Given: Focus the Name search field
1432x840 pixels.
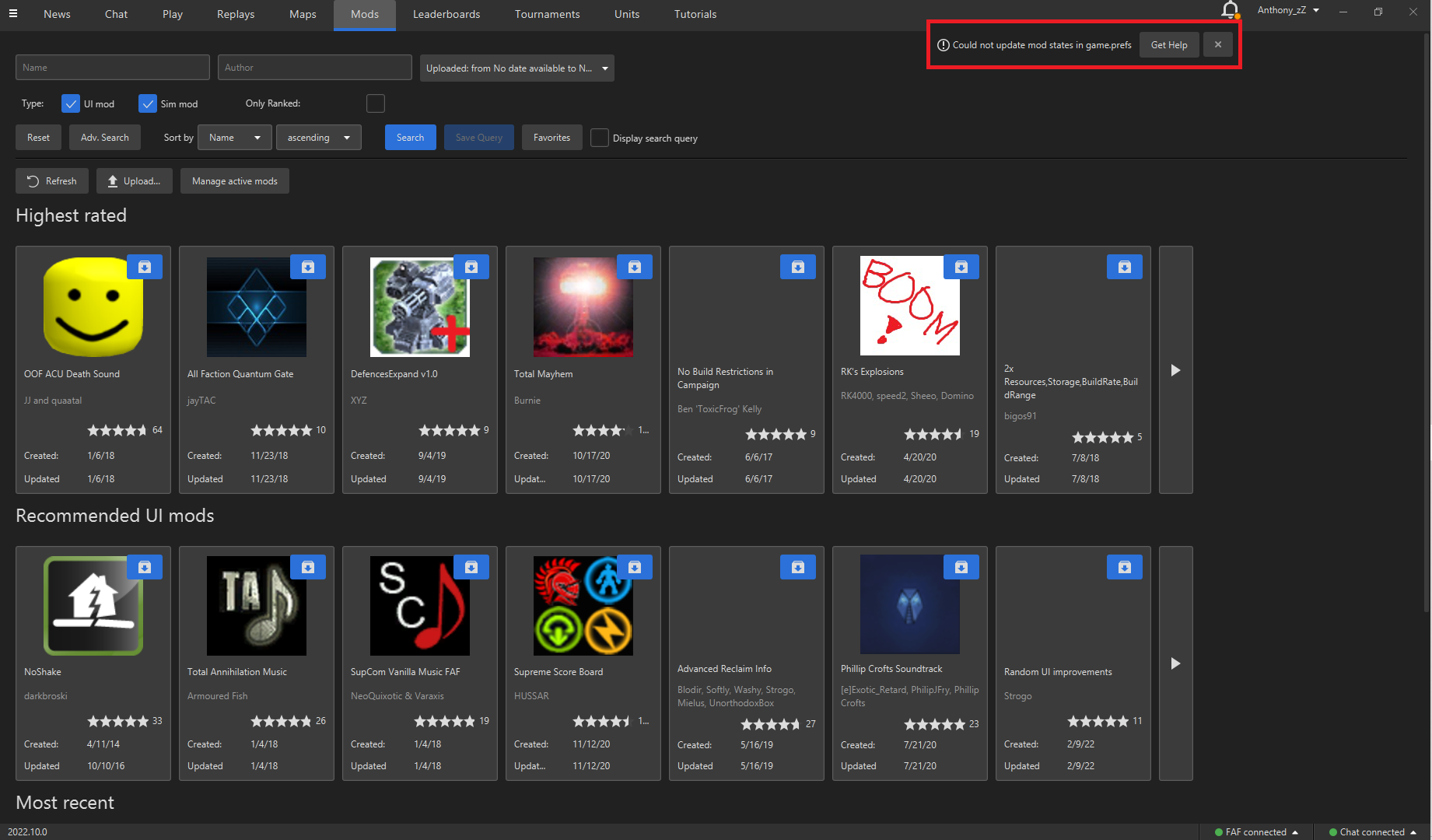Looking at the screenshot, I should pos(113,68).
